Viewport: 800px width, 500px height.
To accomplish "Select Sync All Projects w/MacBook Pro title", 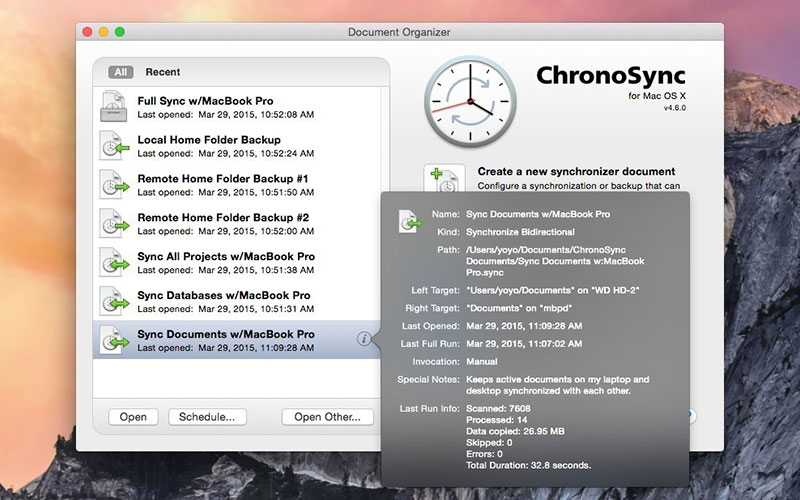I will tap(226, 257).
